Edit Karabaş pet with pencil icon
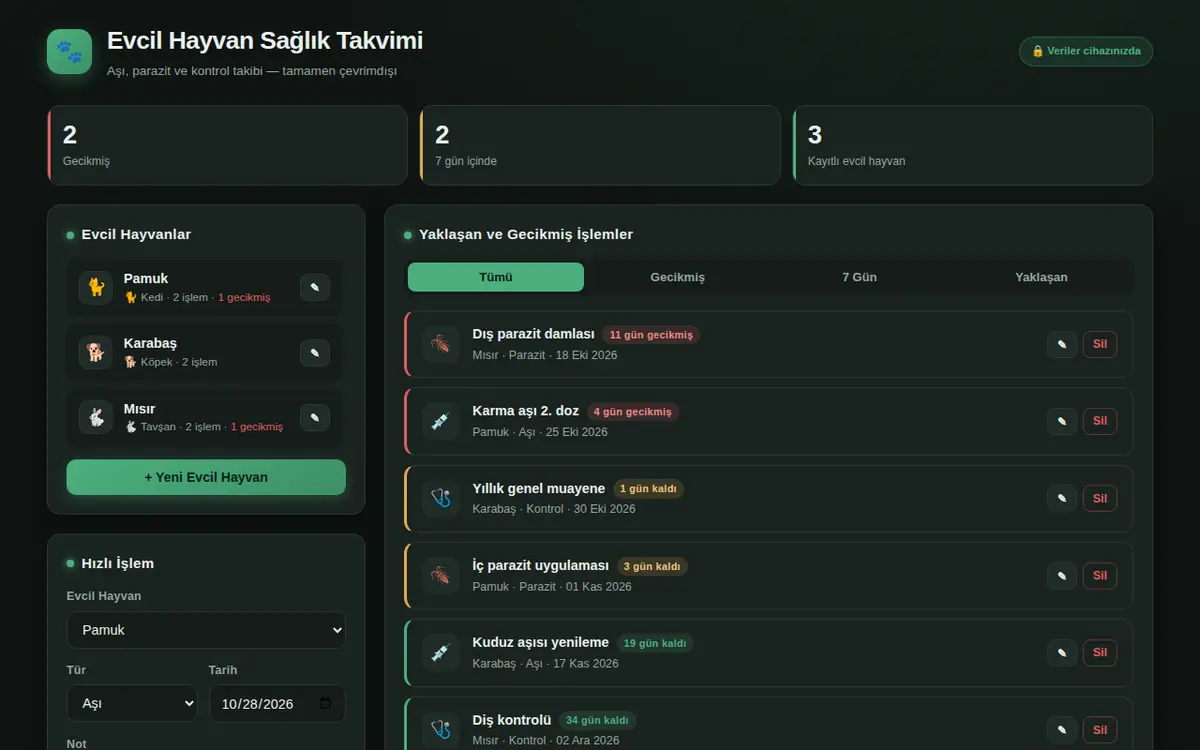This screenshot has width=1200, height=750. click(315, 352)
